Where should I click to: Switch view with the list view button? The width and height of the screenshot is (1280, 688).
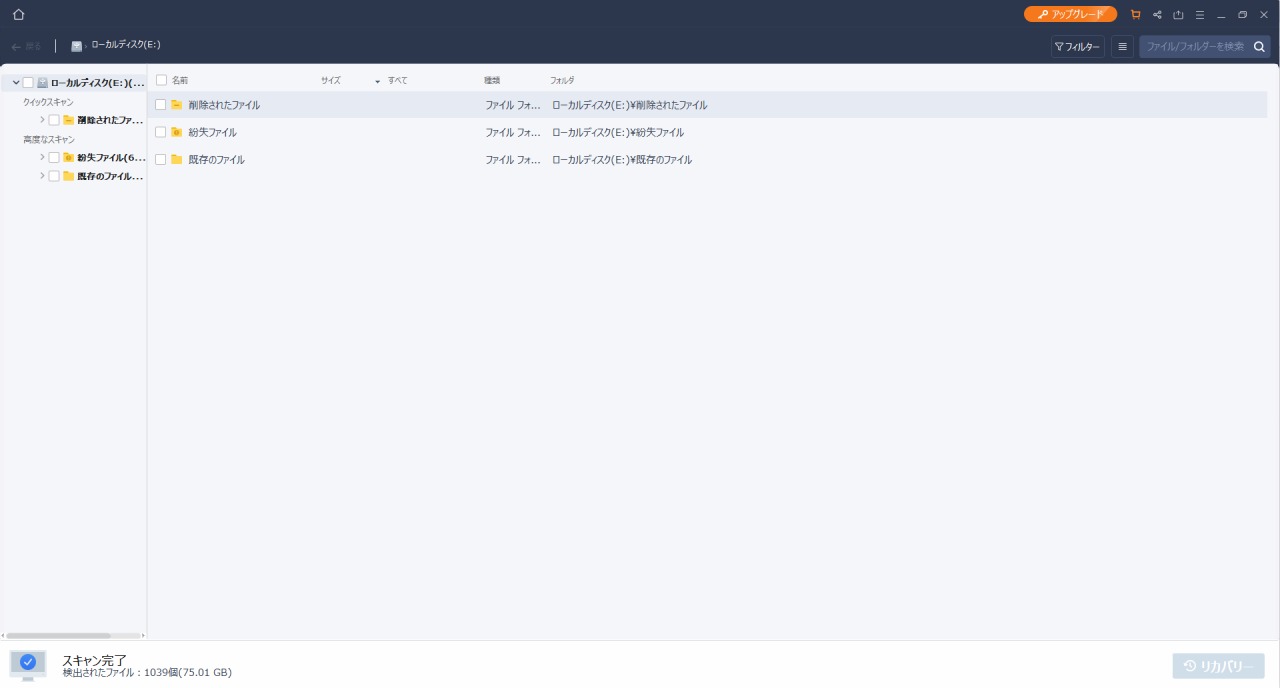[1122, 47]
